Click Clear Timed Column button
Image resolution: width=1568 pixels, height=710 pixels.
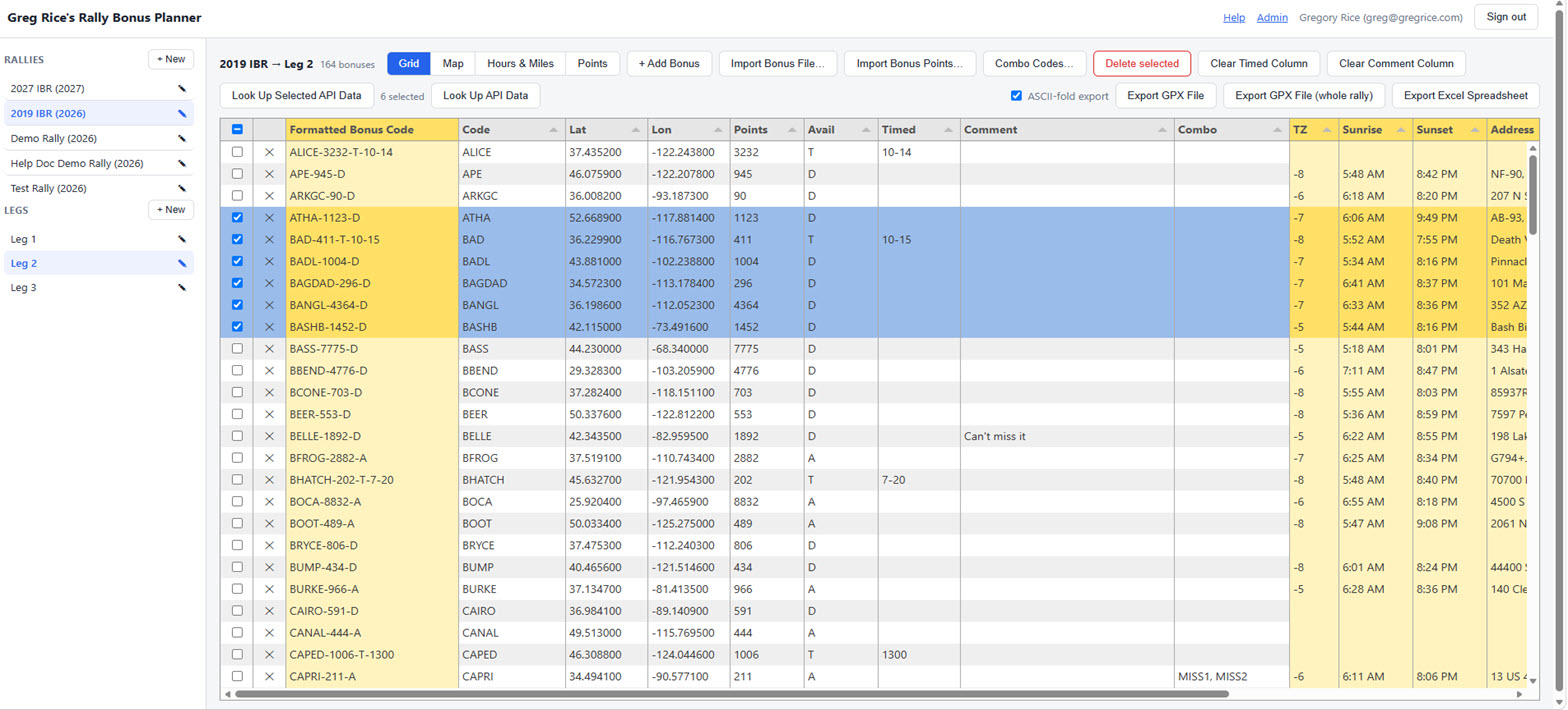(x=1259, y=63)
